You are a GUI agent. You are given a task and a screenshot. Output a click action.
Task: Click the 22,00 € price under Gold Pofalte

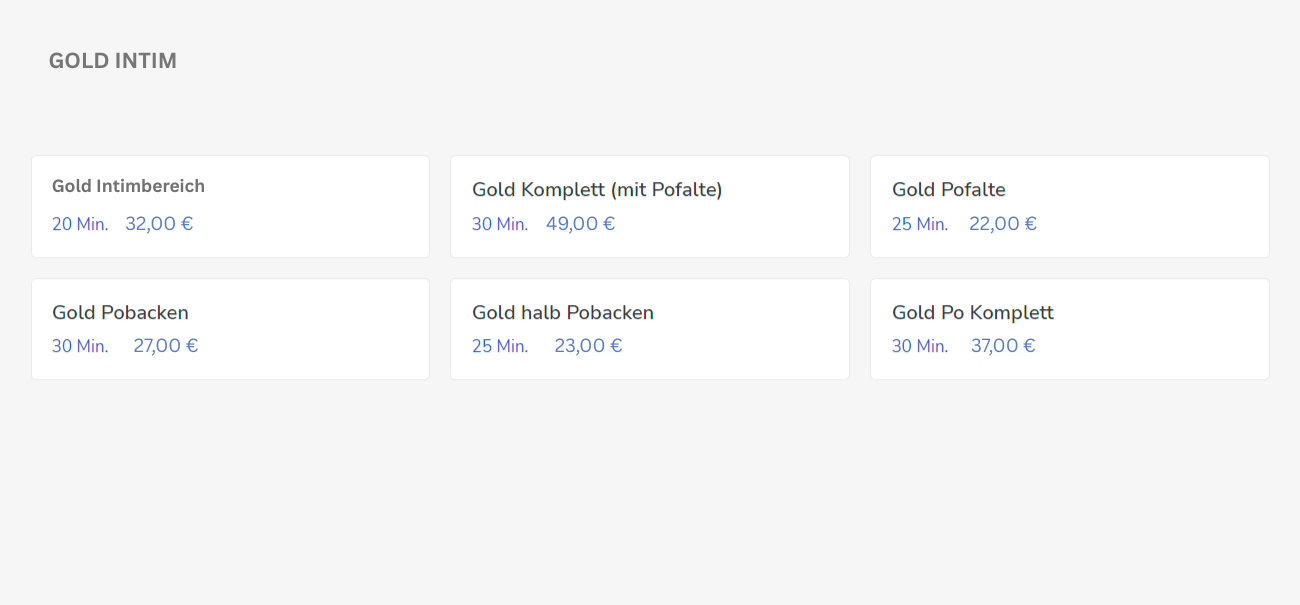coord(1003,224)
